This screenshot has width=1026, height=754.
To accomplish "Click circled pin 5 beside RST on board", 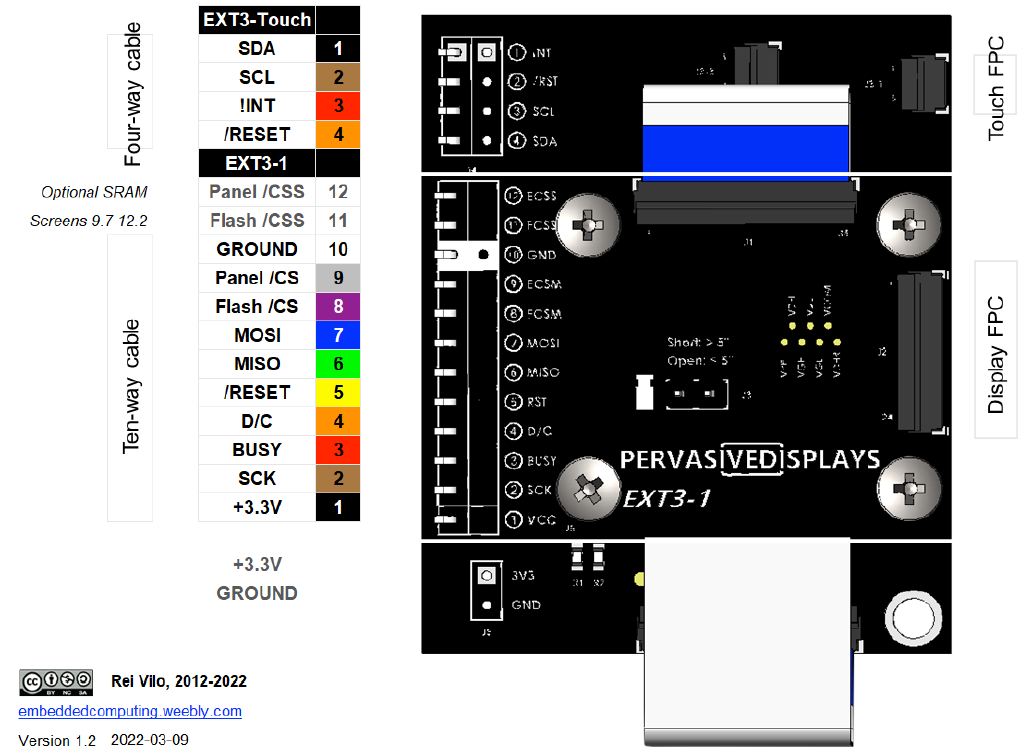I will 513,401.
